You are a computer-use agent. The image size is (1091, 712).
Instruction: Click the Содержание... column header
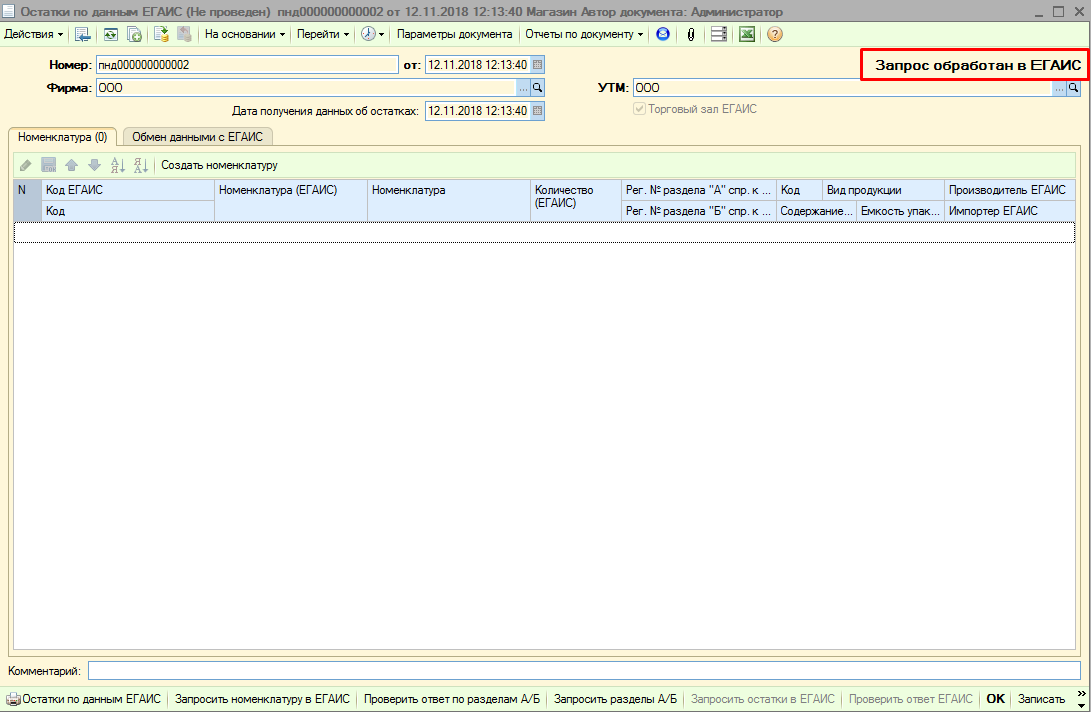tap(816, 211)
